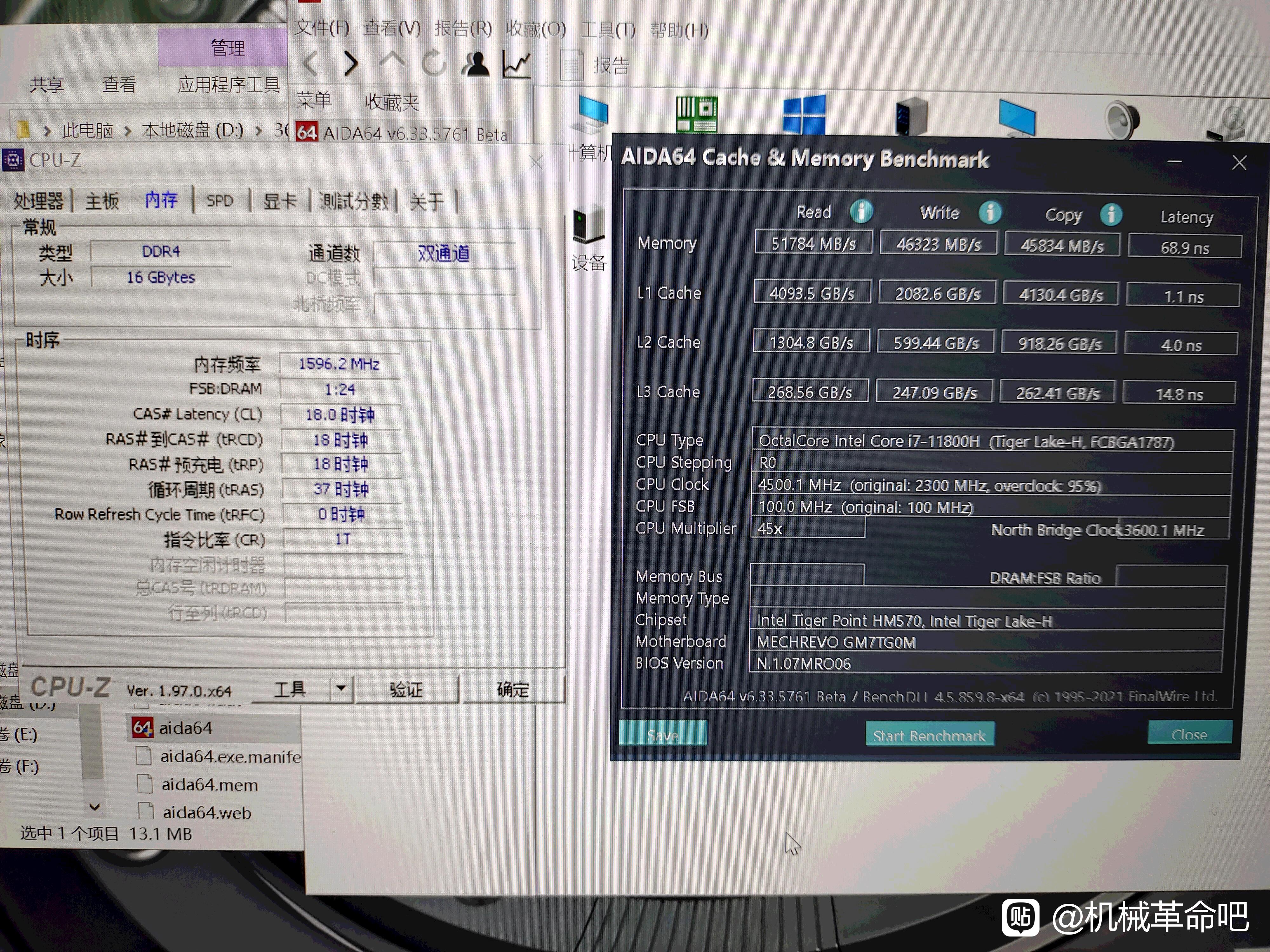Screen dimensions: 1270x952
Task: Select the aida64.web file
Action: click(195, 812)
